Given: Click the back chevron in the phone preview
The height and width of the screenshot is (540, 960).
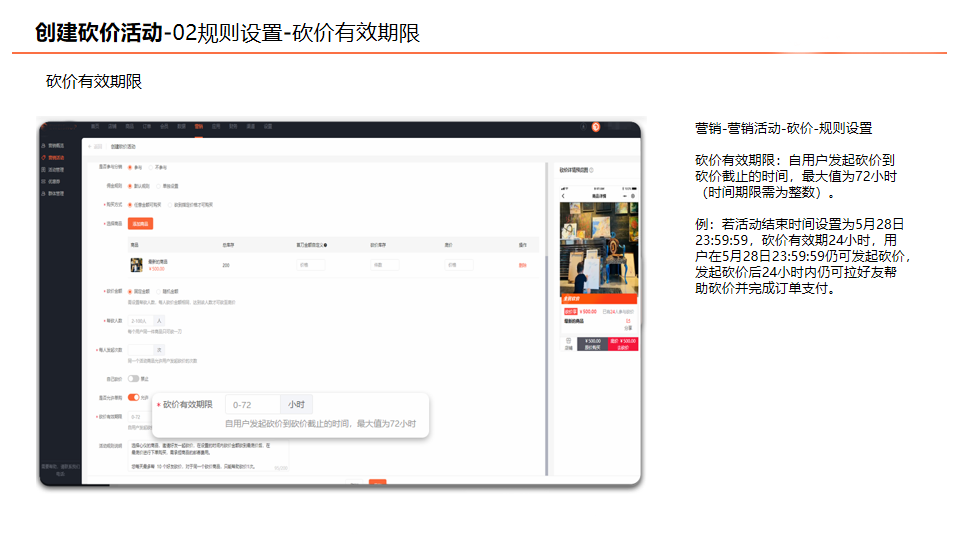Looking at the screenshot, I should [563, 196].
